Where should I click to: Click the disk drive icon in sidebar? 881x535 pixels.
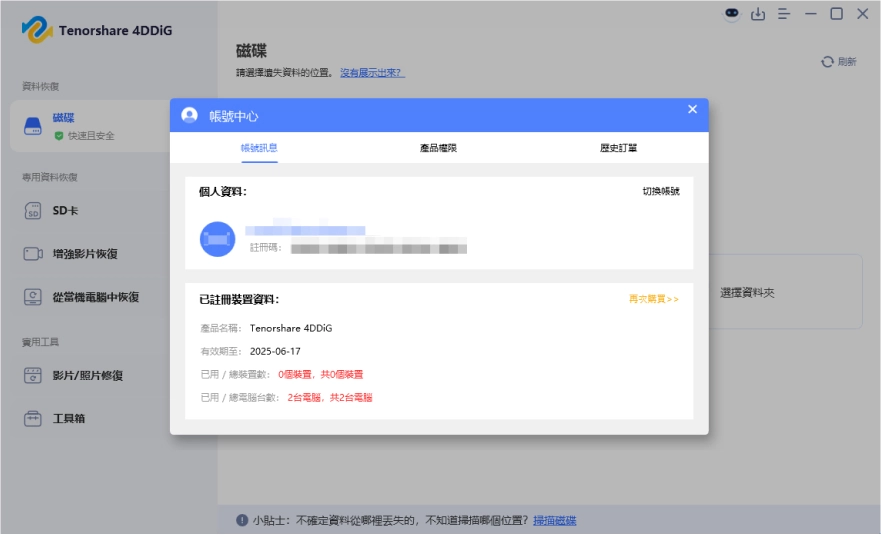point(33,126)
